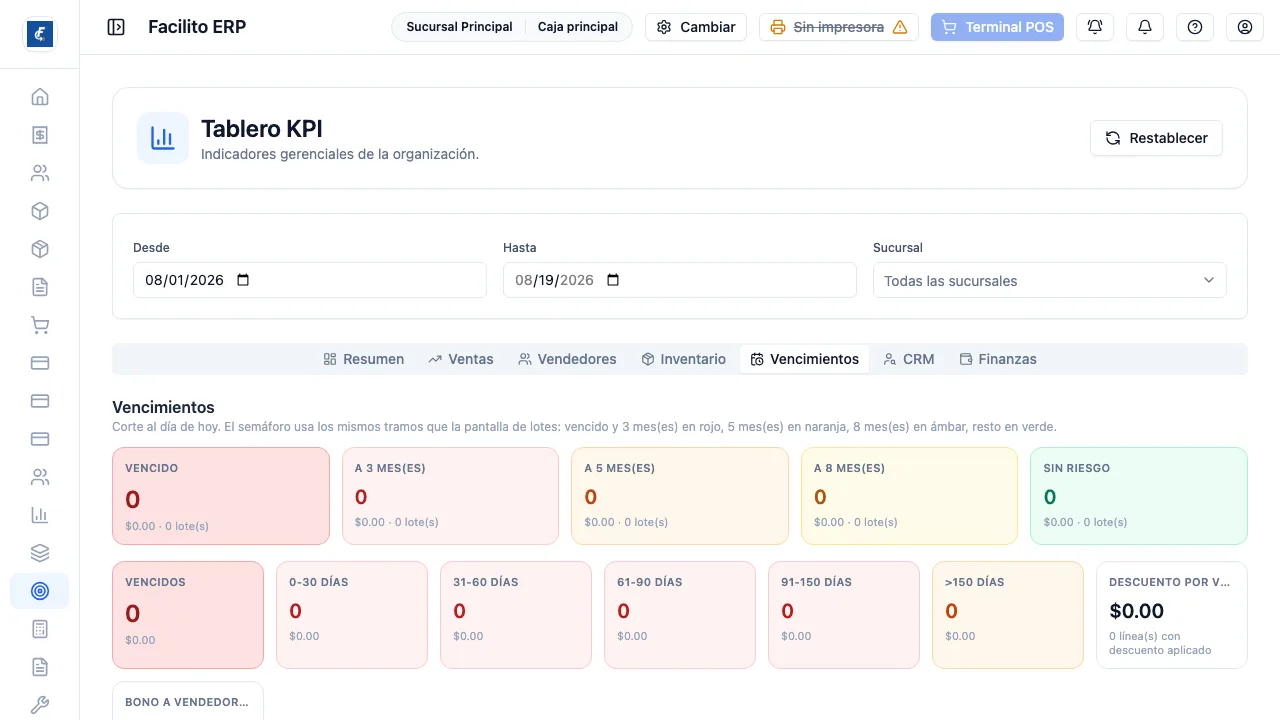Select the Vencimientos tab

tap(805, 359)
